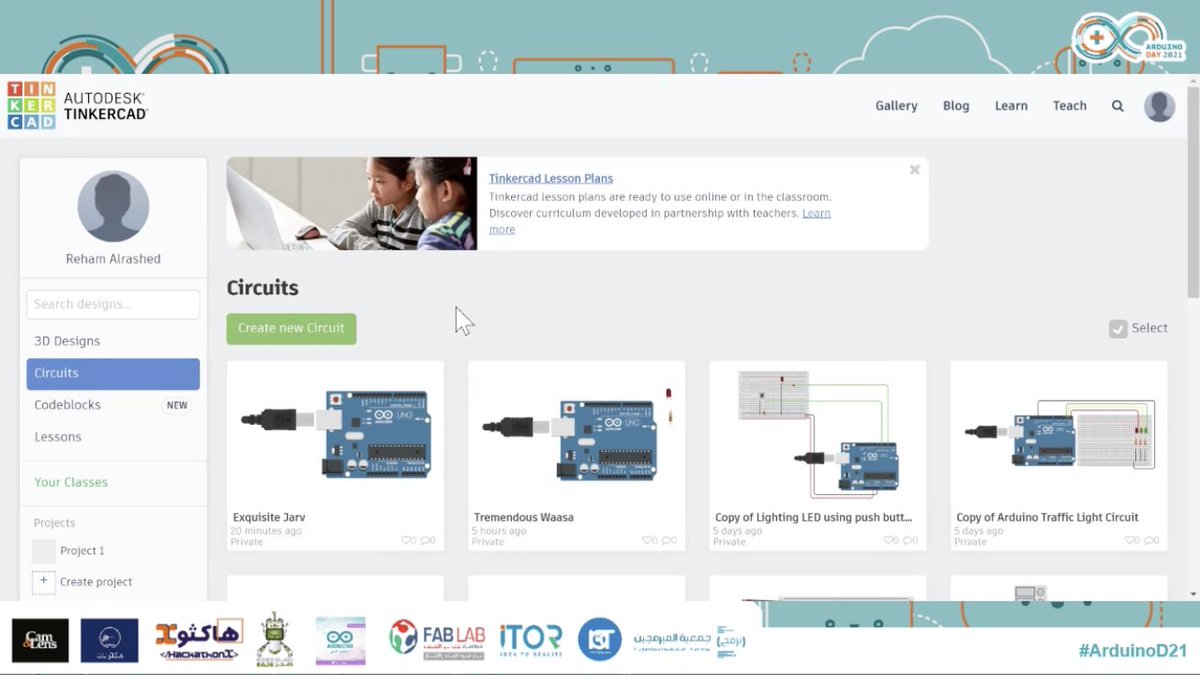The width and height of the screenshot is (1200, 675).
Task: Click Create project in sidebar
Action: (96, 582)
